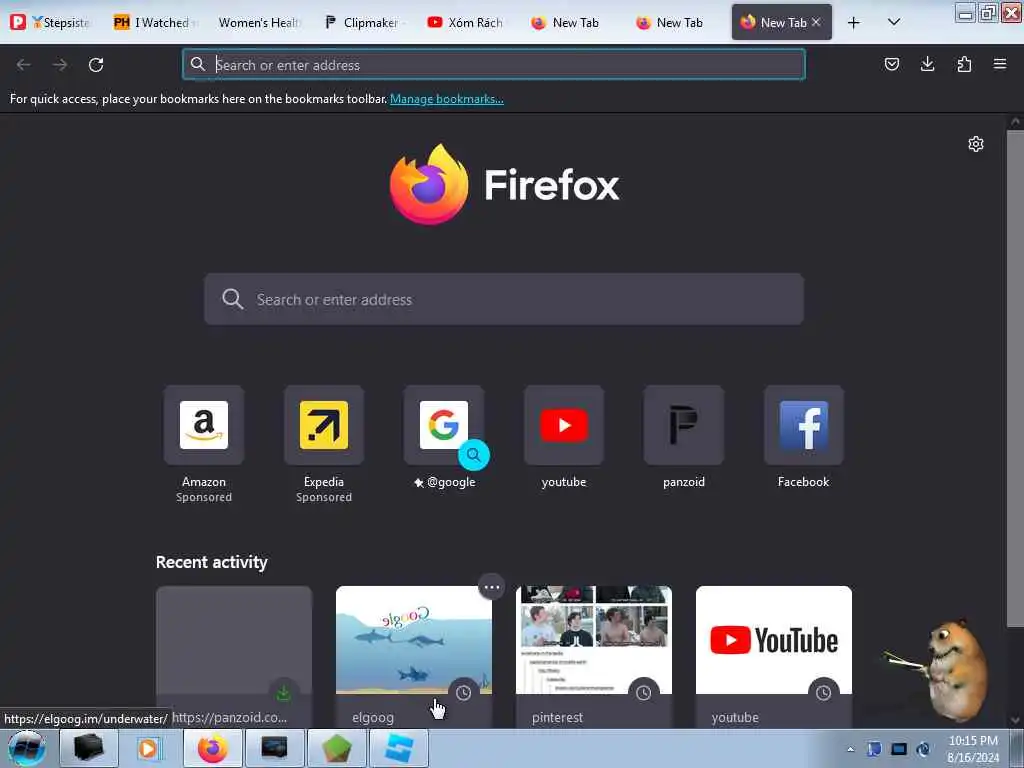Viewport: 1024px width, 768px height.
Task: Open the green gem taskbar app
Action: (x=336, y=748)
